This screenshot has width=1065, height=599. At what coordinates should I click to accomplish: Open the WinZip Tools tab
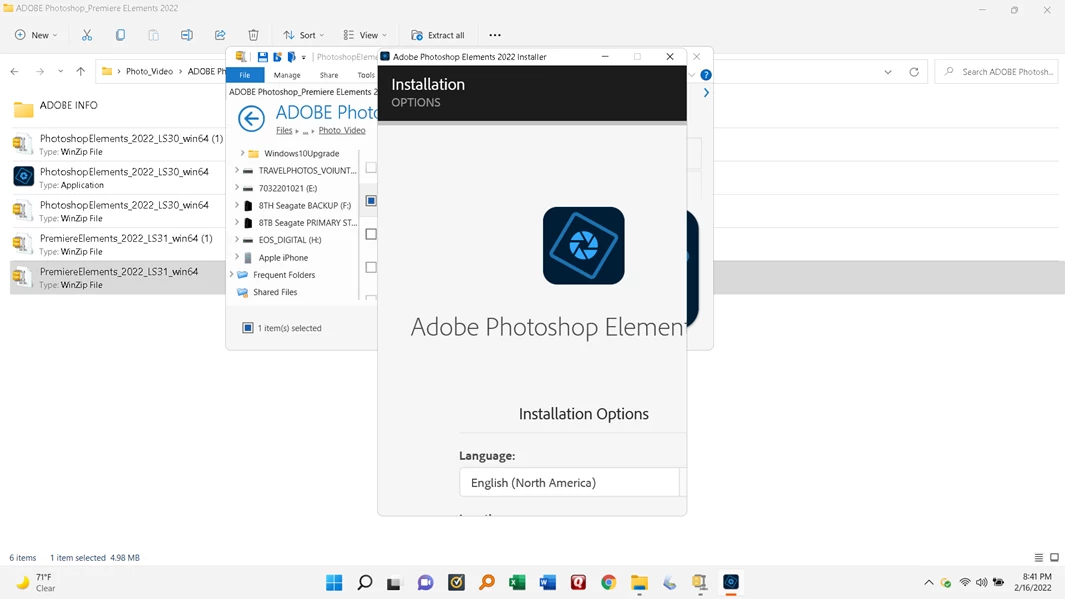pos(366,75)
